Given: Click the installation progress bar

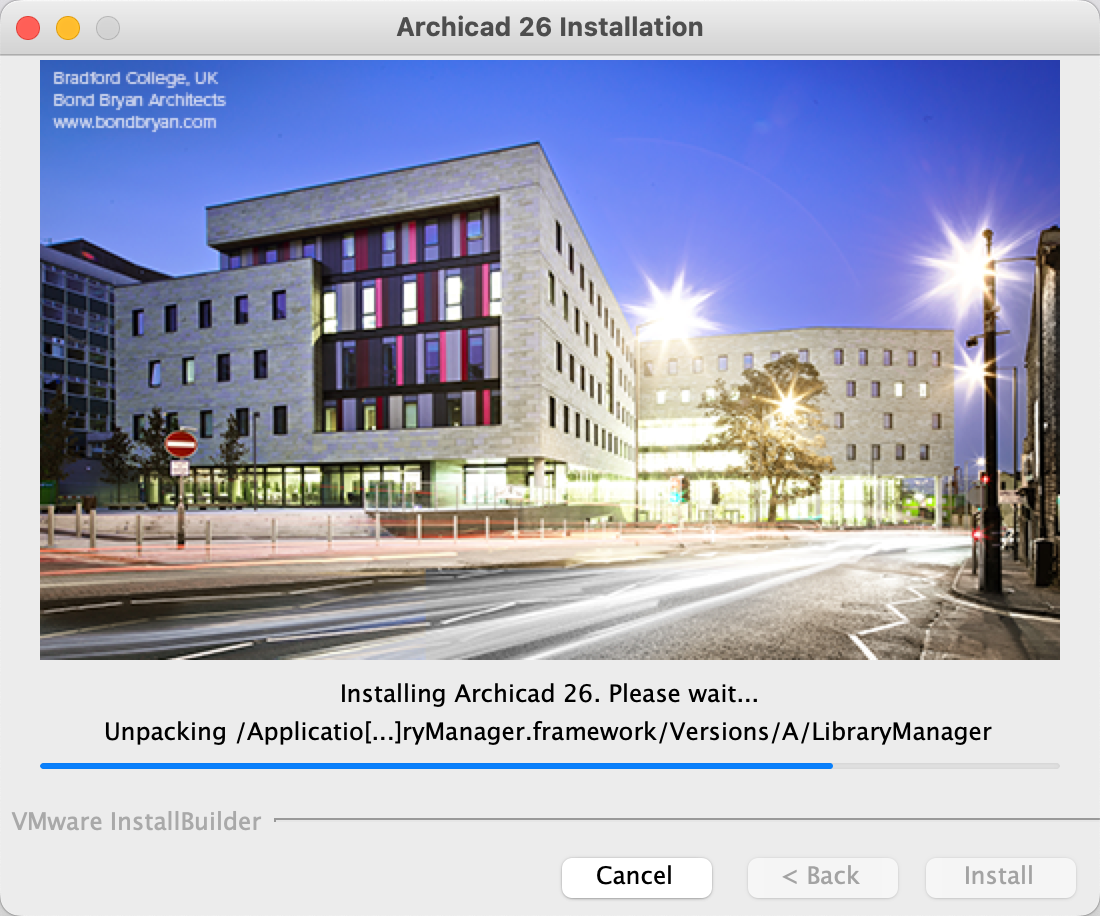Looking at the screenshot, I should 549,766.
